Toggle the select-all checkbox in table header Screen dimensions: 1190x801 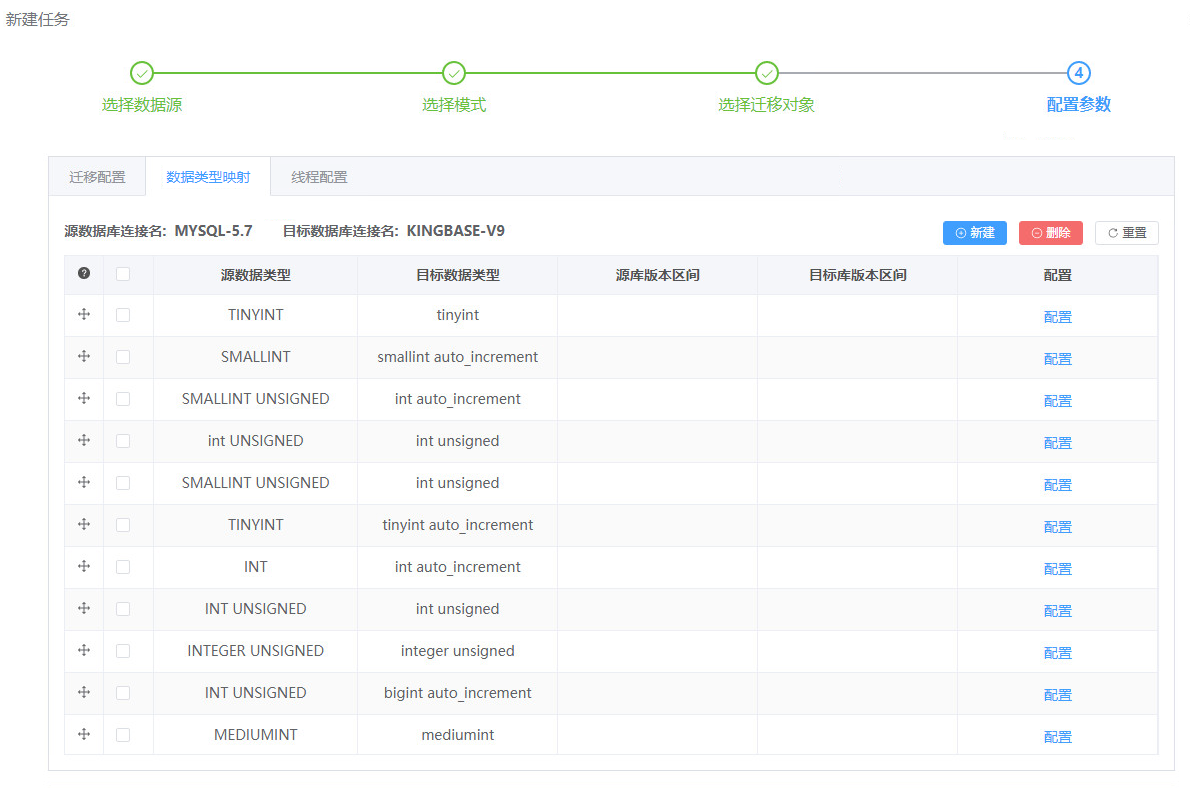pyautogui.click(x=123, y=274)
